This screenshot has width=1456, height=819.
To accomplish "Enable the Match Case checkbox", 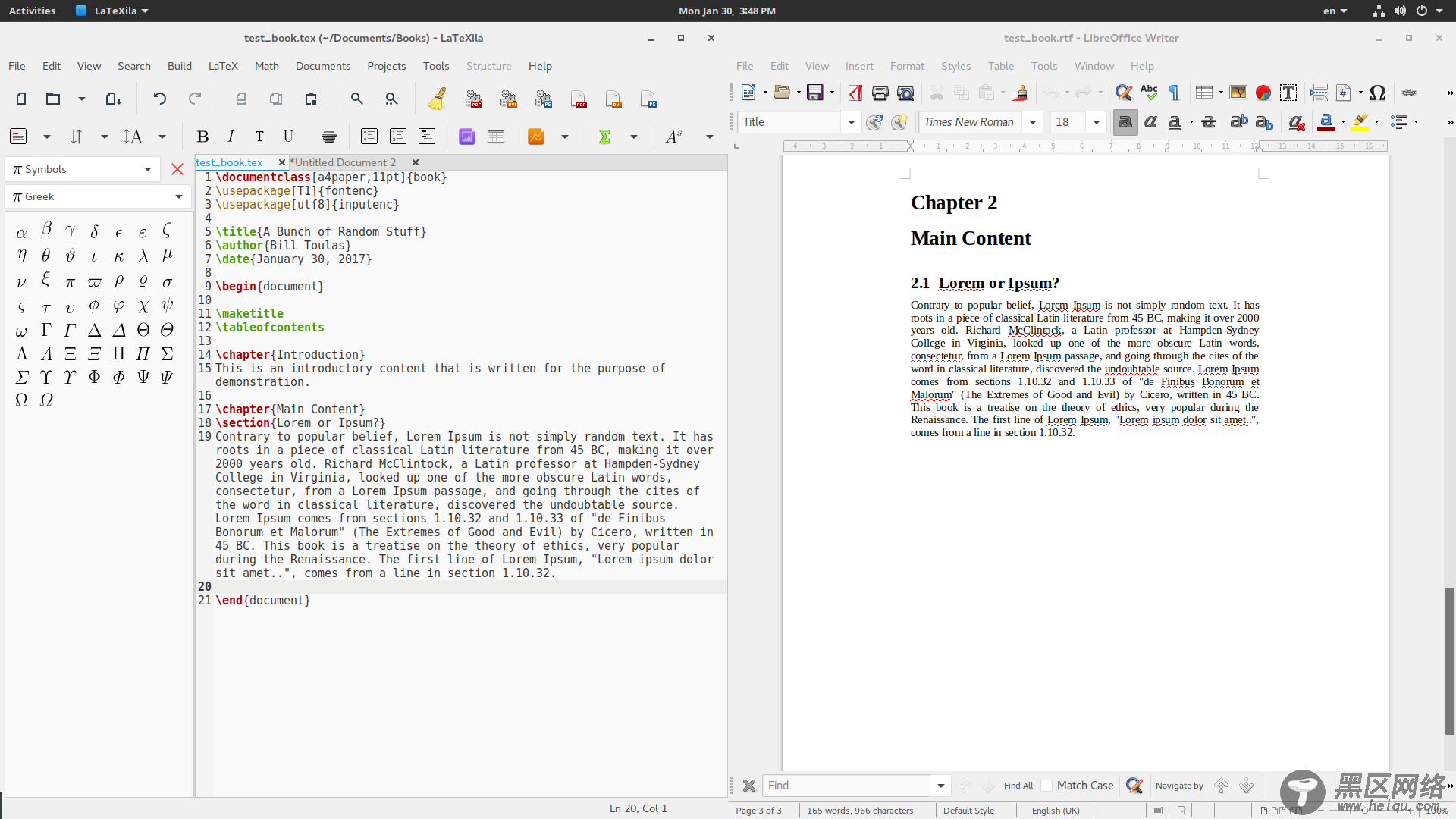I will click(1046, 786).
